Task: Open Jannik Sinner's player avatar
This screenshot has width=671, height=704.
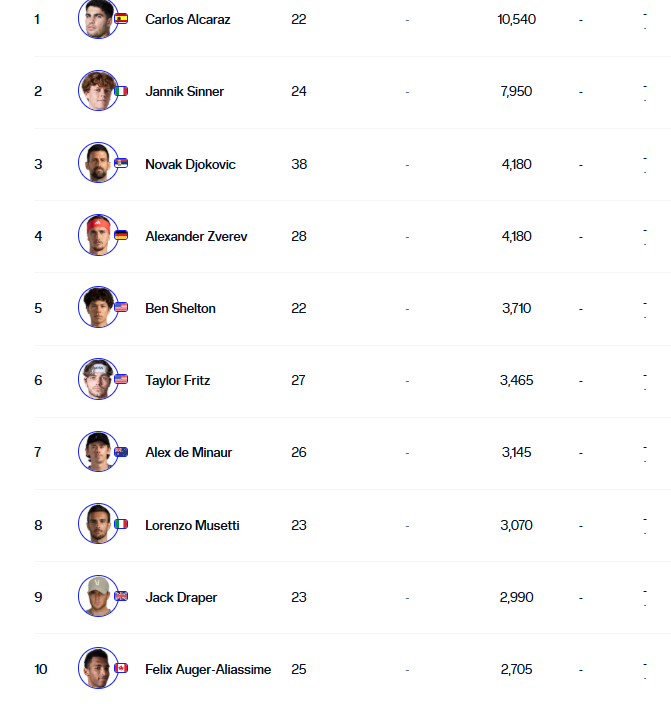Action: [x=98, y=90]
